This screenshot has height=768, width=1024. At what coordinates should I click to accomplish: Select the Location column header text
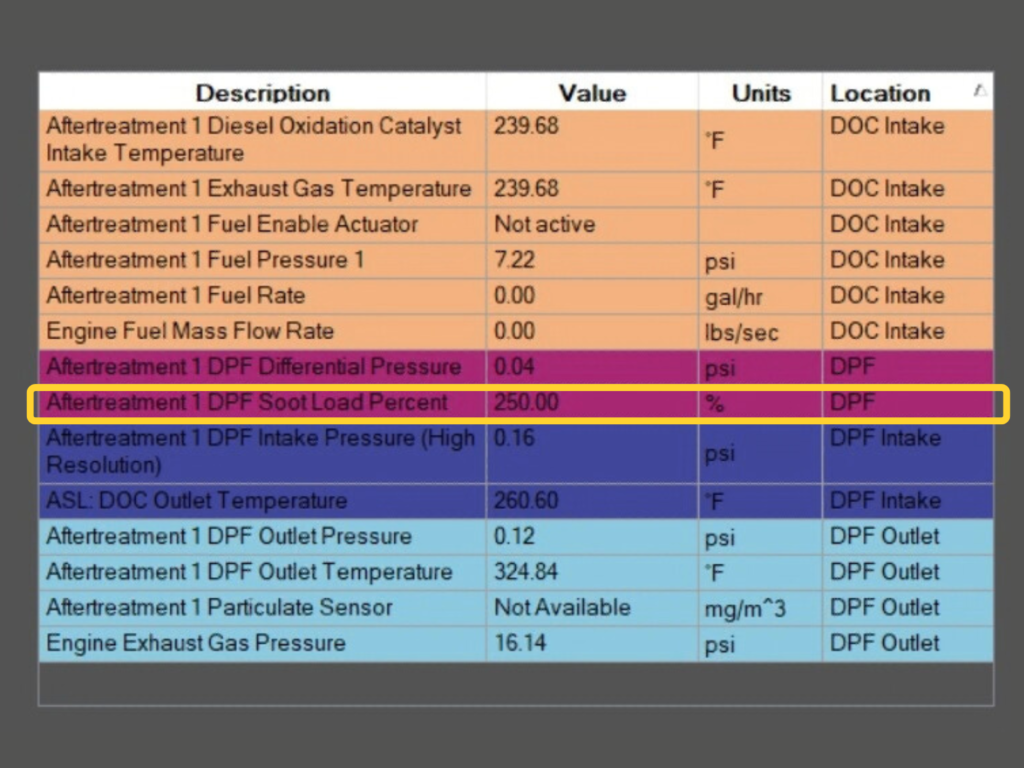[x=880, y=93]
